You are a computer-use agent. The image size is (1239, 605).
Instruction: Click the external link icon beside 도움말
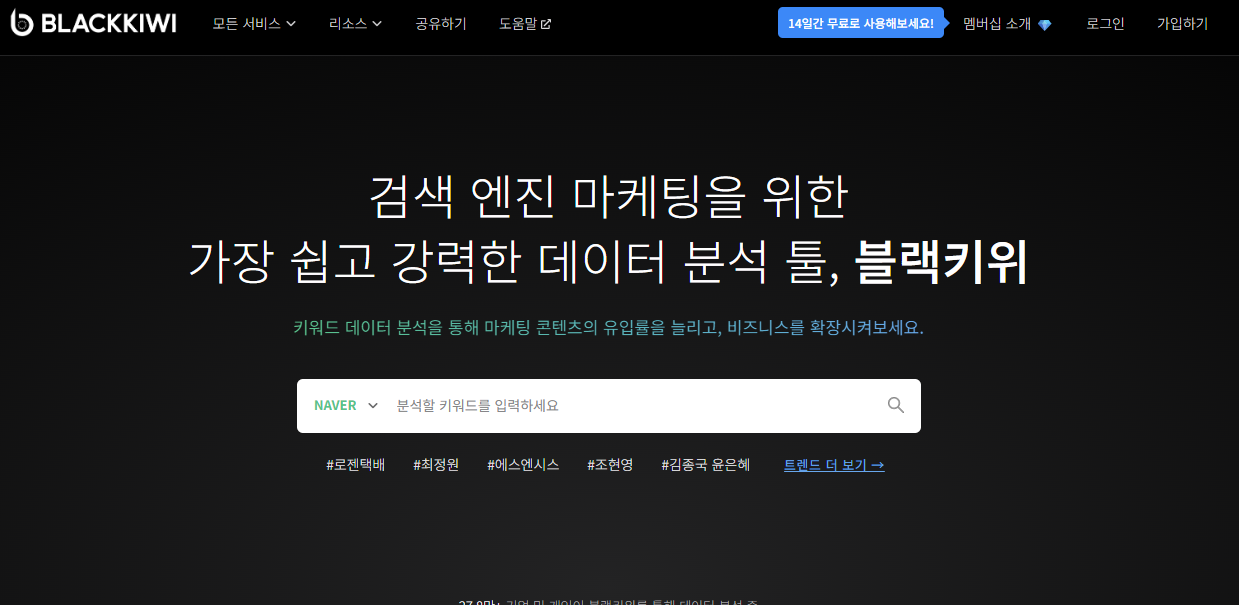[x=548, y=22]
